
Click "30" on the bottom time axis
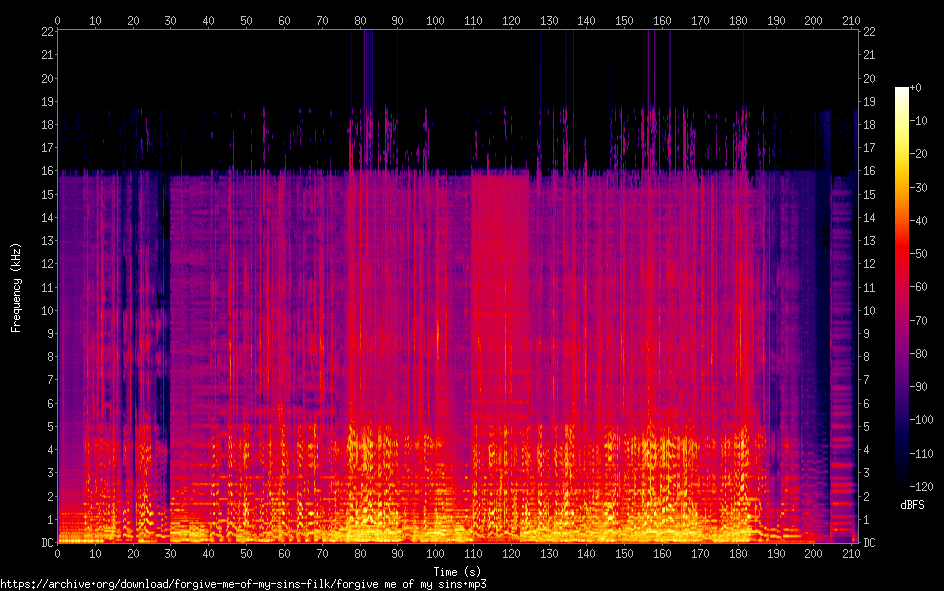tap(170, 554)
